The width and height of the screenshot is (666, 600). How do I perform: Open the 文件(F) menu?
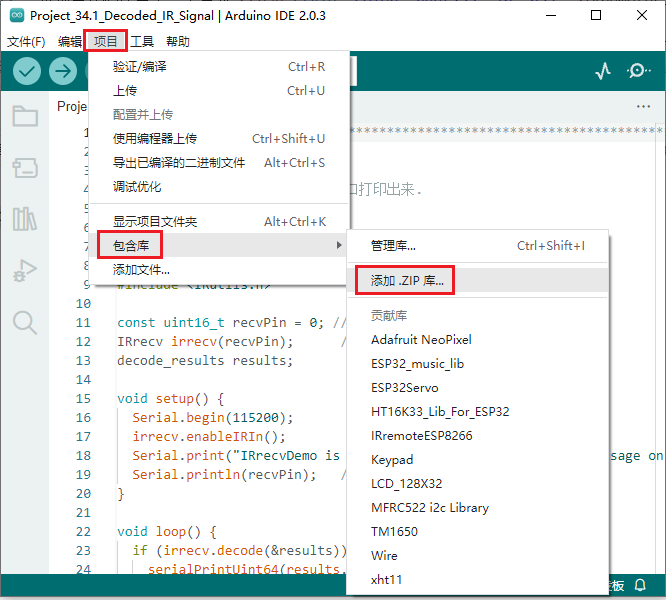26,41
